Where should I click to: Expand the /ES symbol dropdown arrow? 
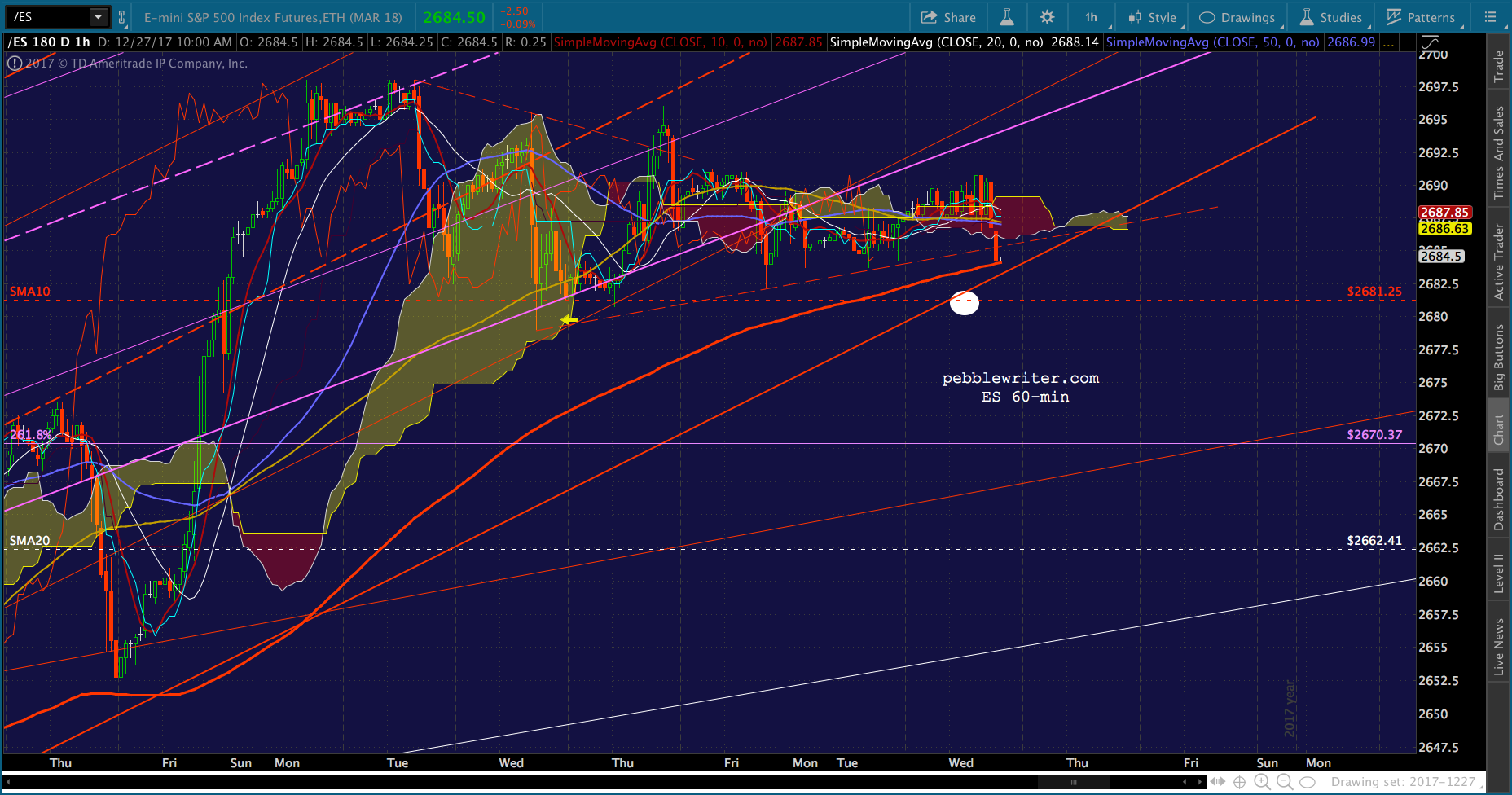click(98, 16)
